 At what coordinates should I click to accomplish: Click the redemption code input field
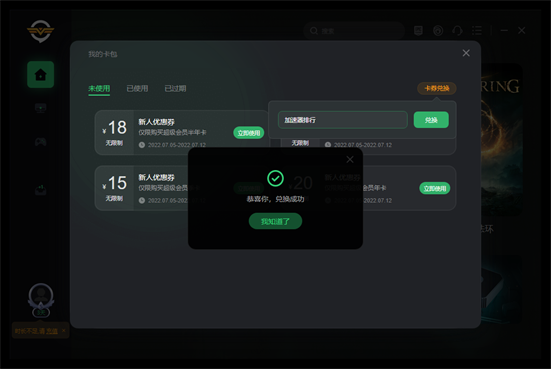click(343, 120)
